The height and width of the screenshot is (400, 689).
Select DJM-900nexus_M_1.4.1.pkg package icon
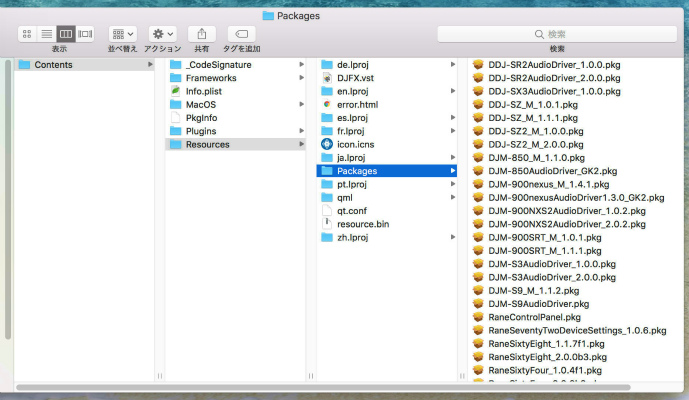[478, 184]
